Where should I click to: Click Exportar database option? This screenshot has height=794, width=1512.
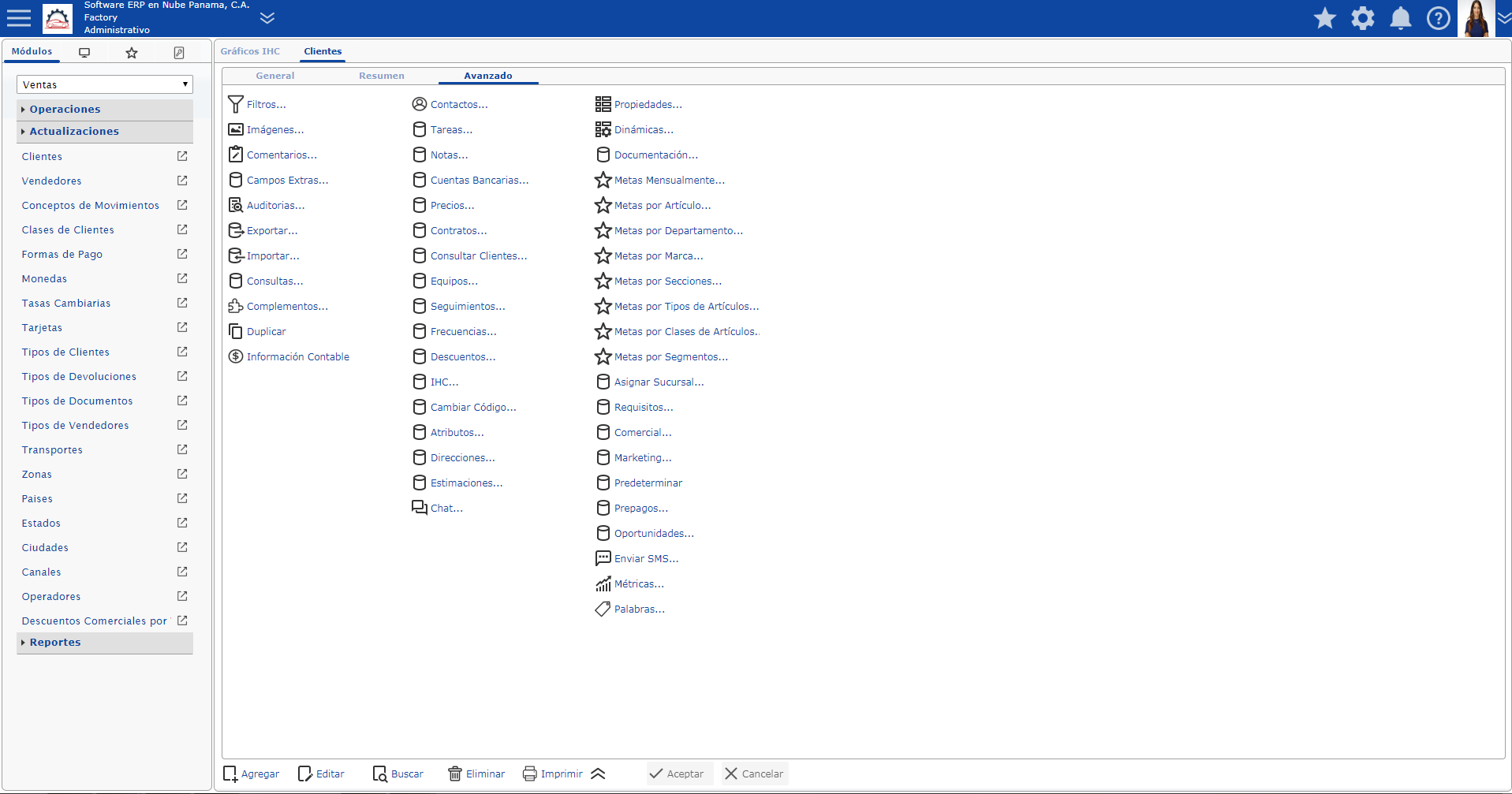(263, 230)
